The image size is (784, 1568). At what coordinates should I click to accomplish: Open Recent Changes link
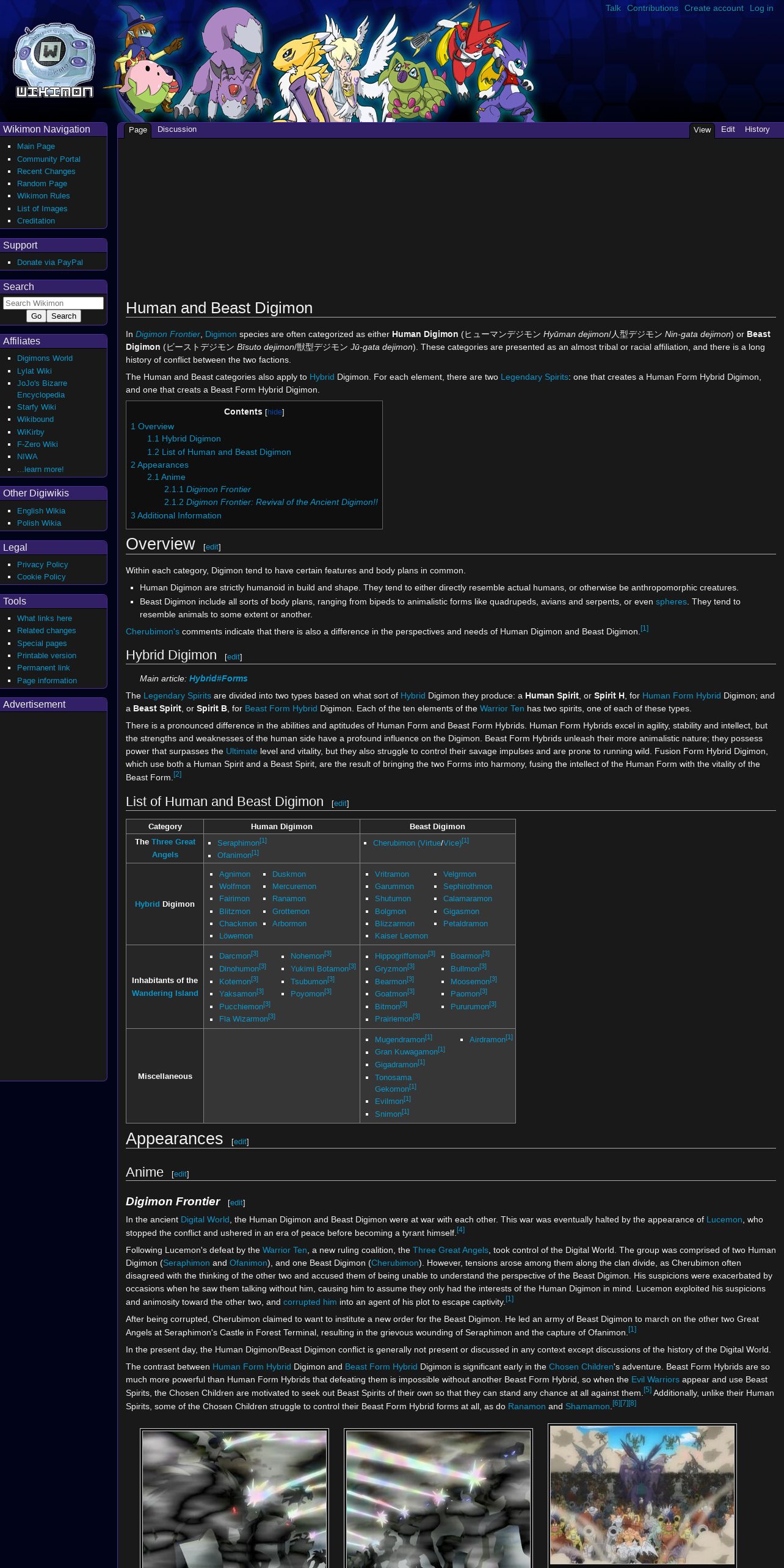46,172
